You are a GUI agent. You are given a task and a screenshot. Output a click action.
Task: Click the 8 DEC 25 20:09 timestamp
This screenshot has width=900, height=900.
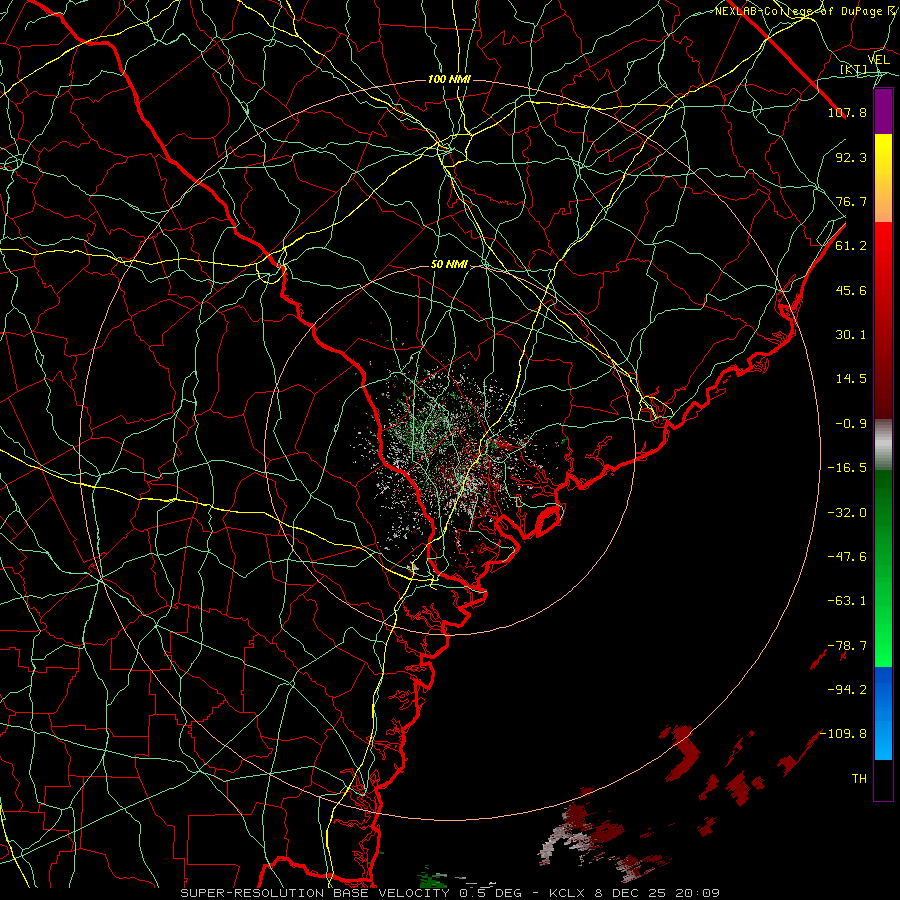pos(659,893)
